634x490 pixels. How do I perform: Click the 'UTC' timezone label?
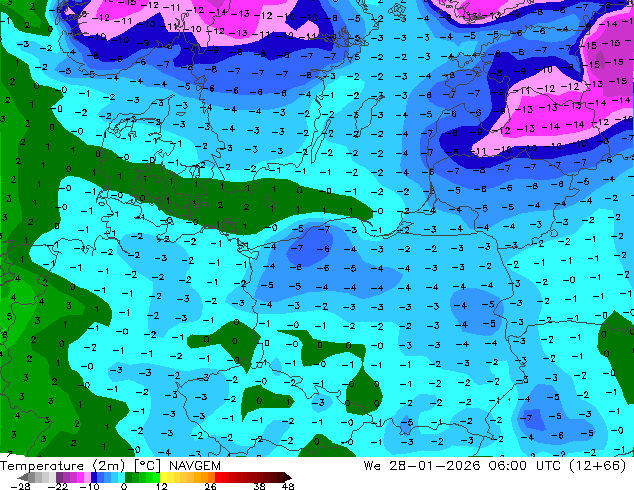click(548, 466)
